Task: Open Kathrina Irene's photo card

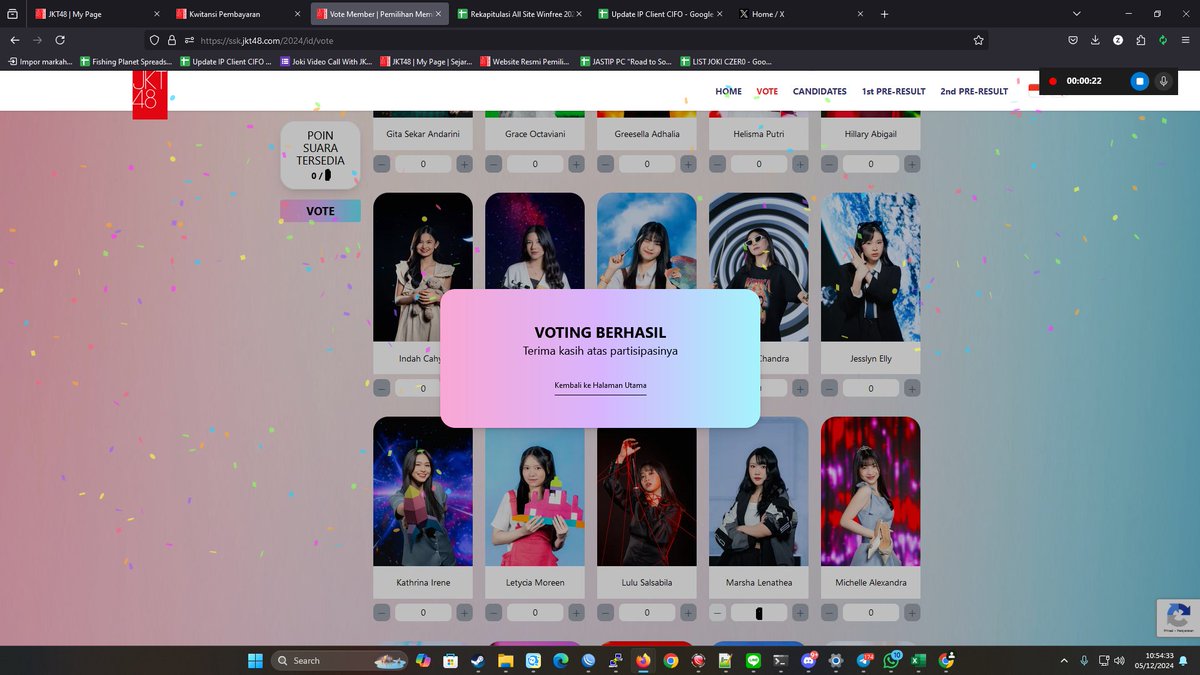Action: tap(423, 492)
